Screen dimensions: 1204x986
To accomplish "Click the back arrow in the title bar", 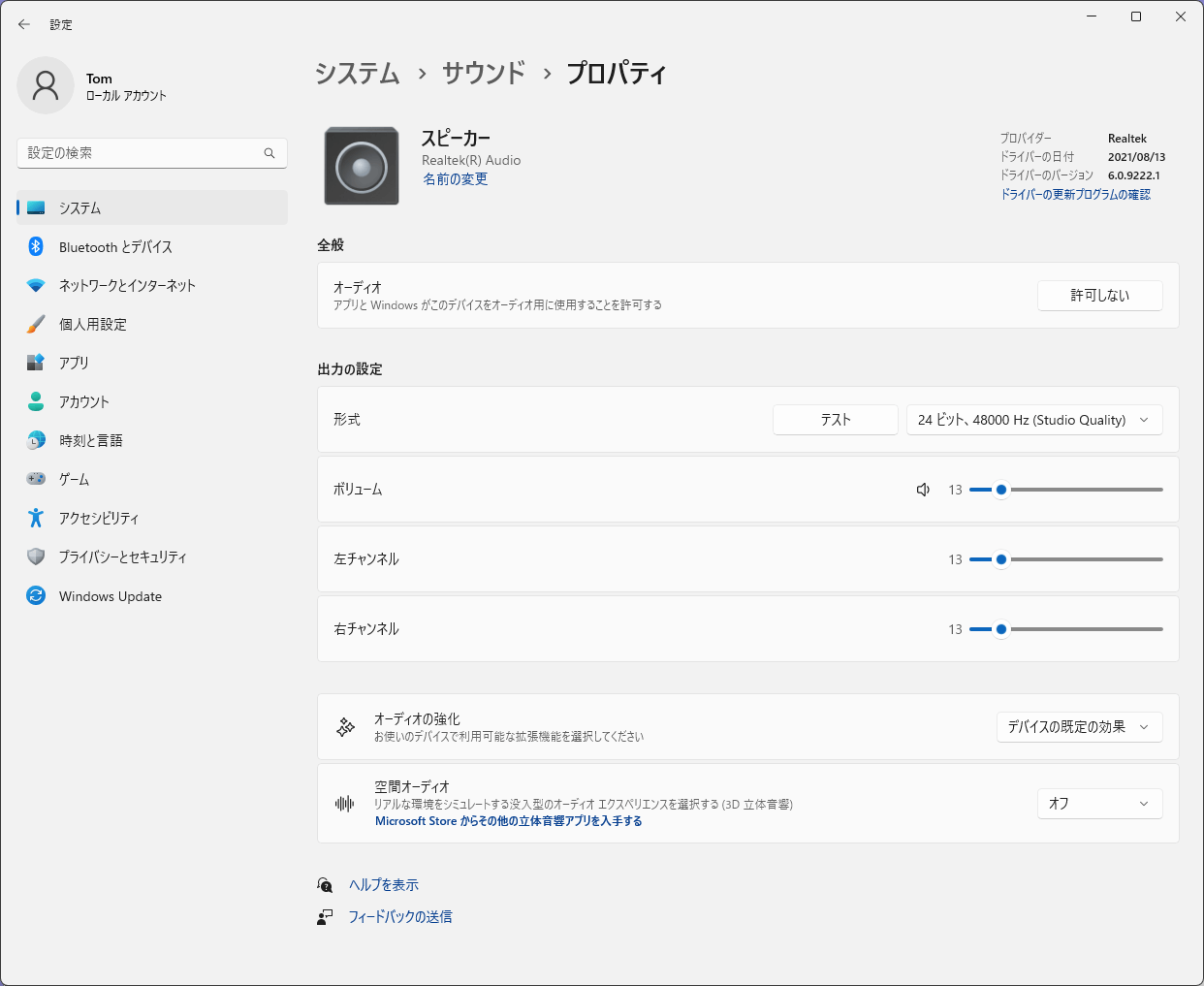I will pos(24,24).
